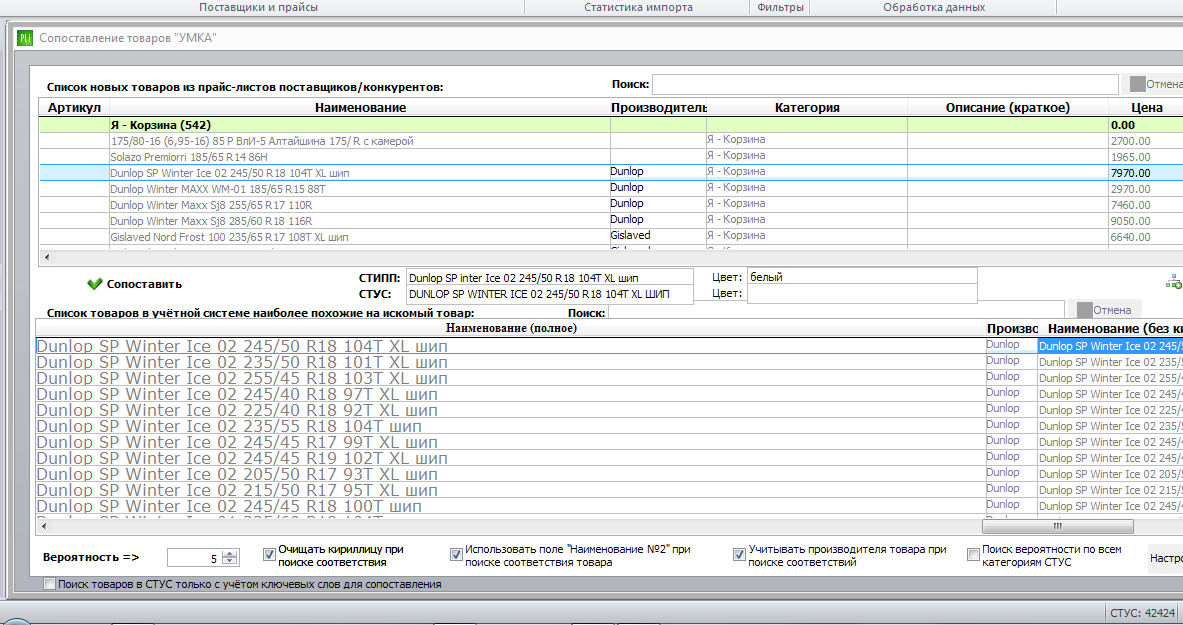The image size is (1183, 625).
Task: Select row 'Dunlop Winter Maxx Sj8 255/65 R17 110R'
Action: (x=611, y=205)
